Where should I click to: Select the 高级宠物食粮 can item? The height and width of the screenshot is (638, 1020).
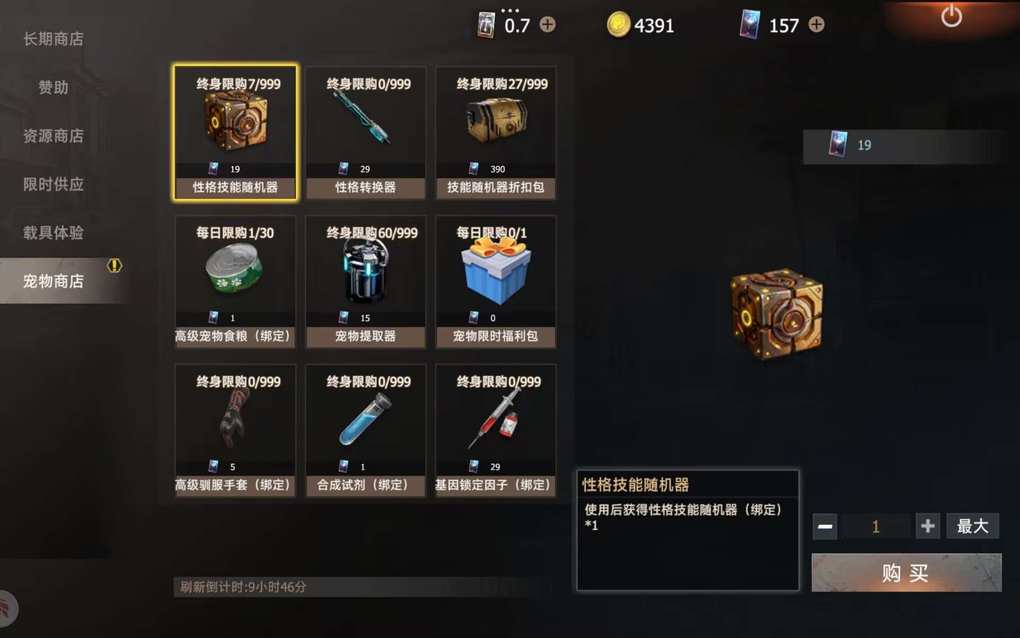point(235,282)
